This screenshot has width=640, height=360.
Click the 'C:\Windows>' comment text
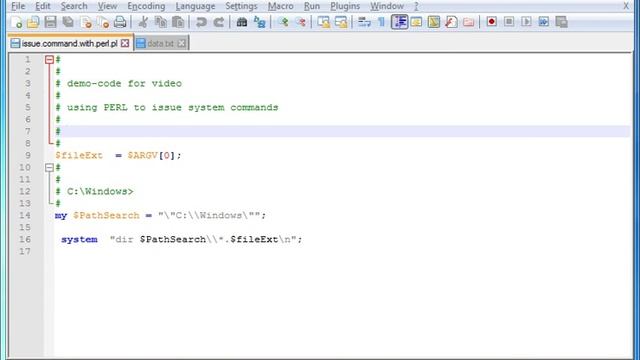point(100,191)
